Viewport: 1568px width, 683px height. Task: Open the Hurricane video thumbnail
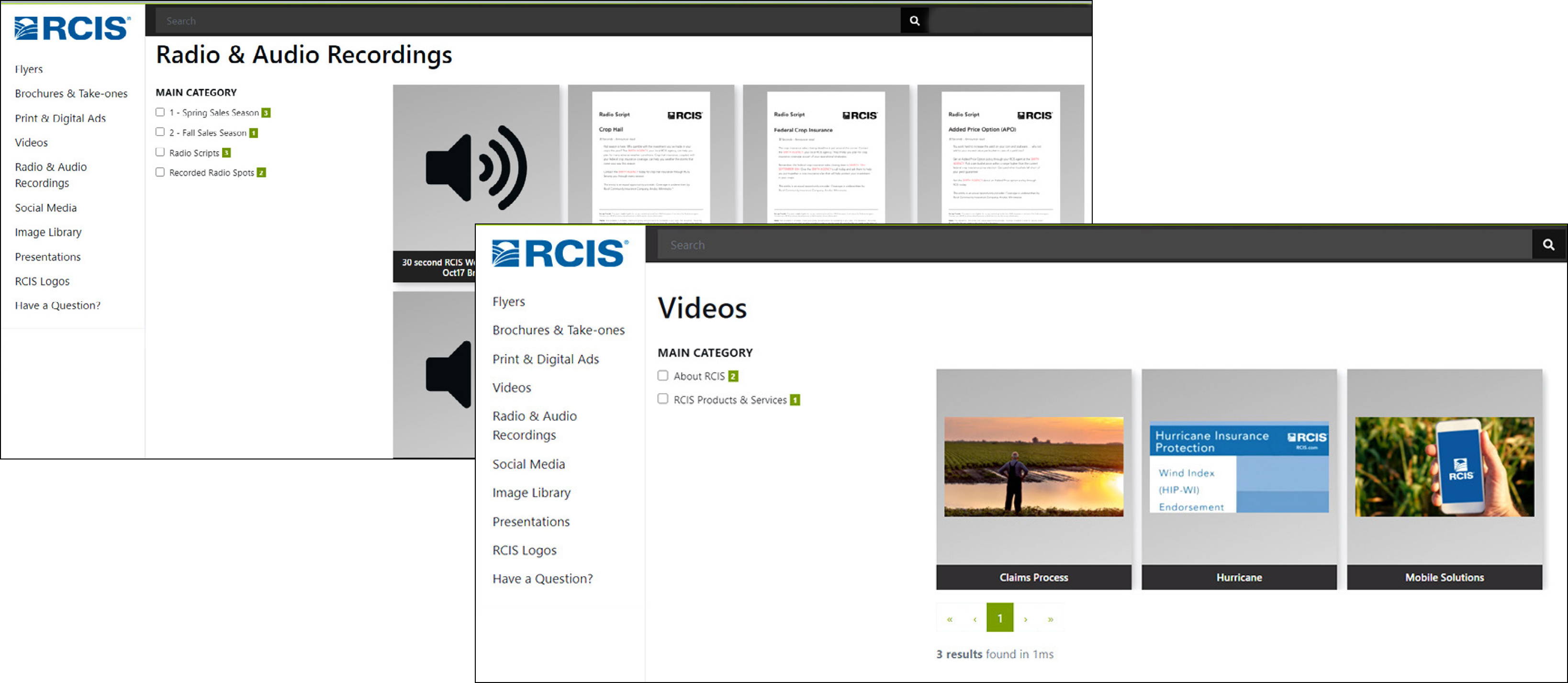coord(1239,467)
